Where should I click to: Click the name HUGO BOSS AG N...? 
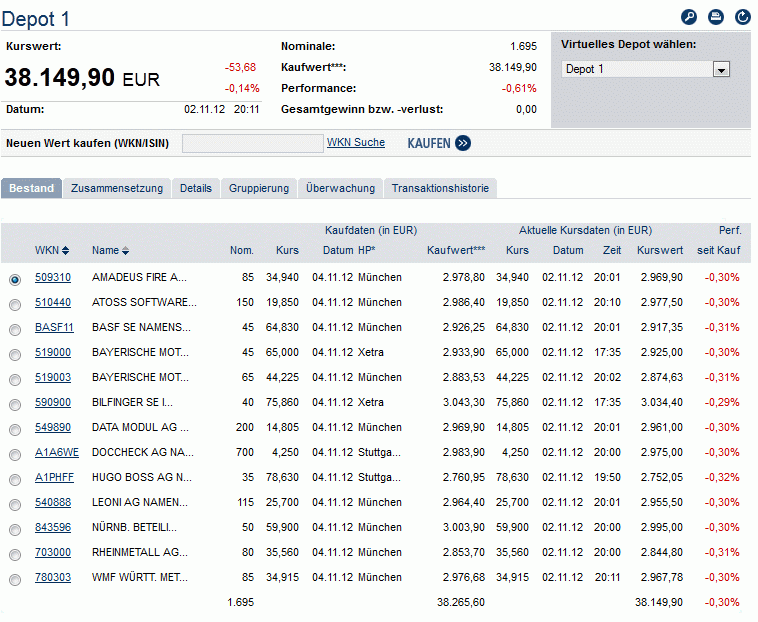(142, 477)
